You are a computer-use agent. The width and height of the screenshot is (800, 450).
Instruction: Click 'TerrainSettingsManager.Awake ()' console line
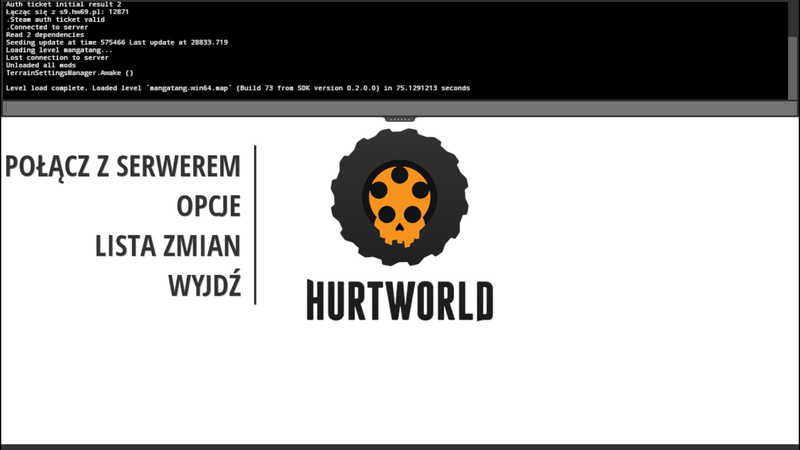click(69, 73)
